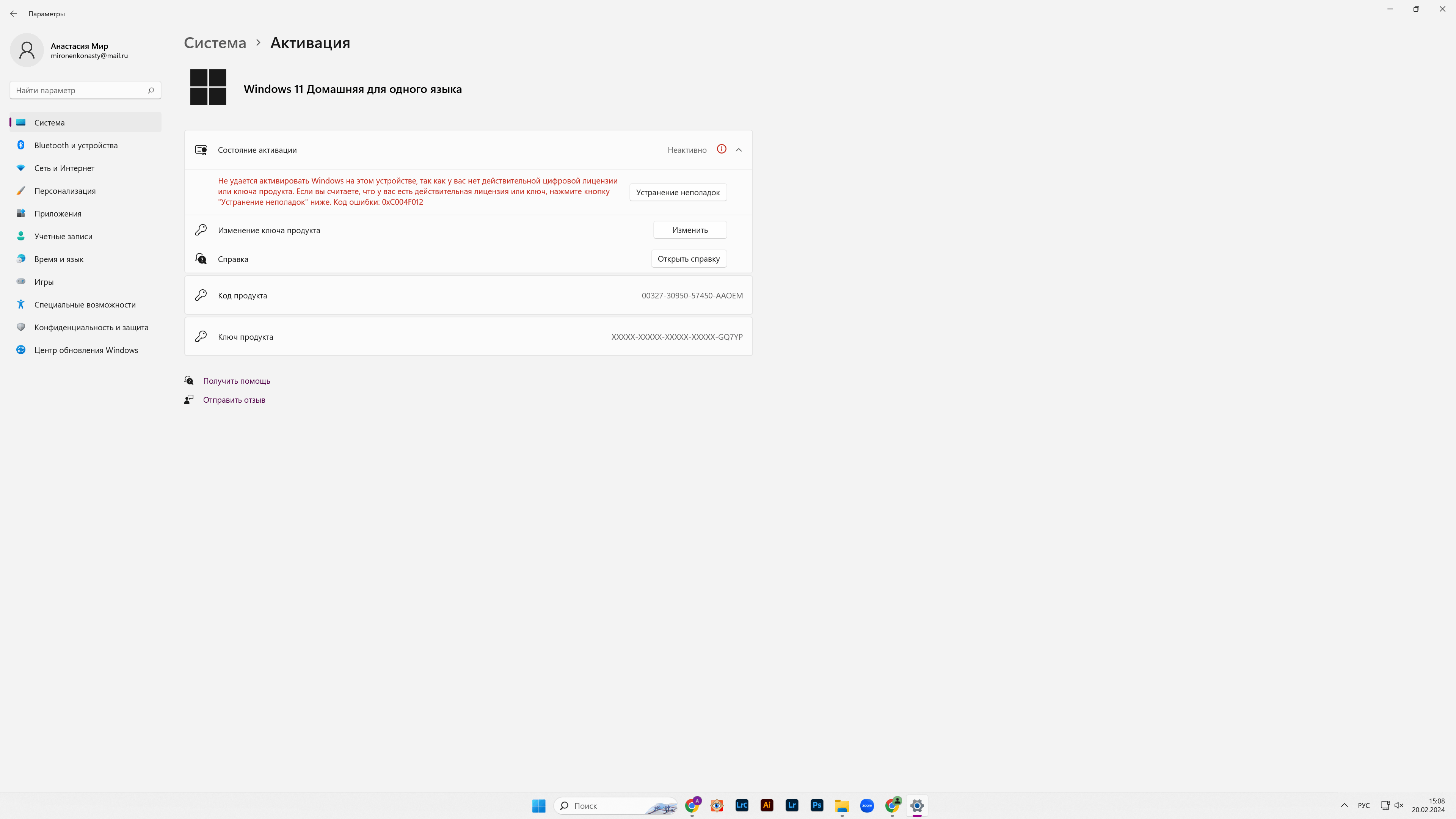Image resolution: width=1456 pixels, height=819 pixels.
Task: Open Персонализация settings
Action: (85, 191)
